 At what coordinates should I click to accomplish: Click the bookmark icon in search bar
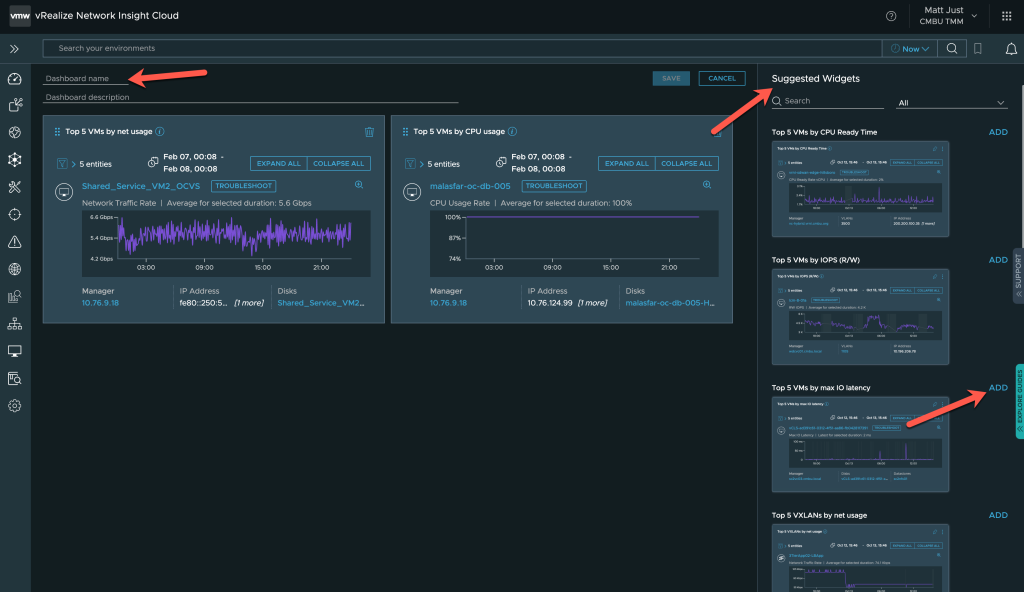[x=978, y=48]
